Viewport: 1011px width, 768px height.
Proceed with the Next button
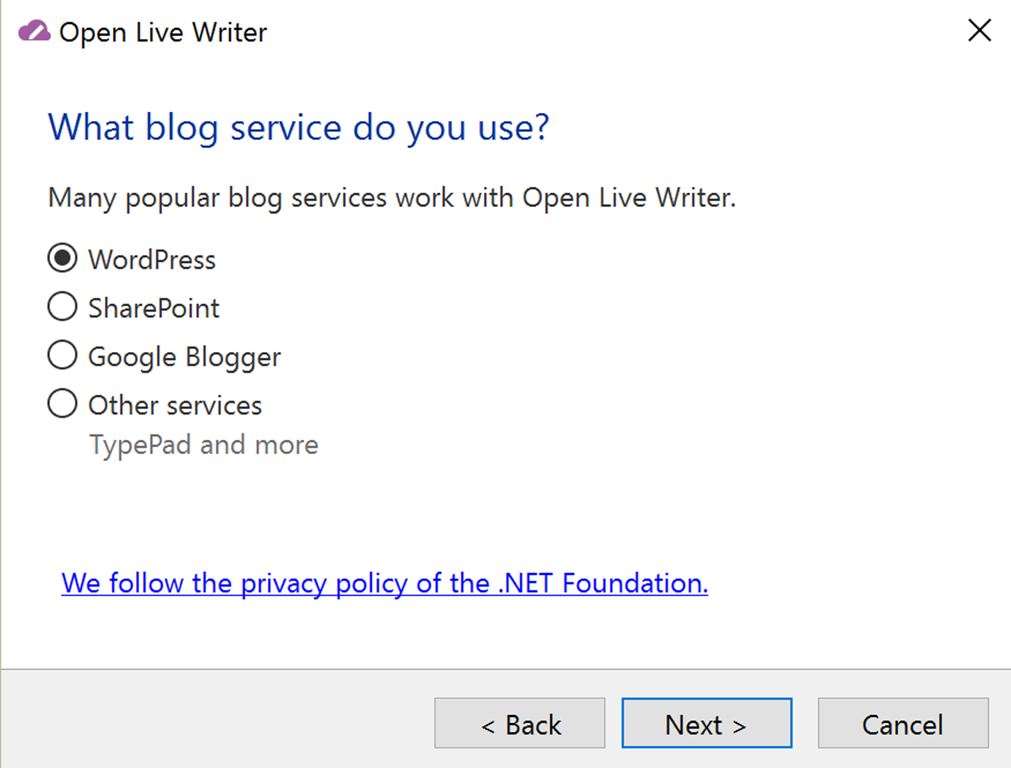706,724
